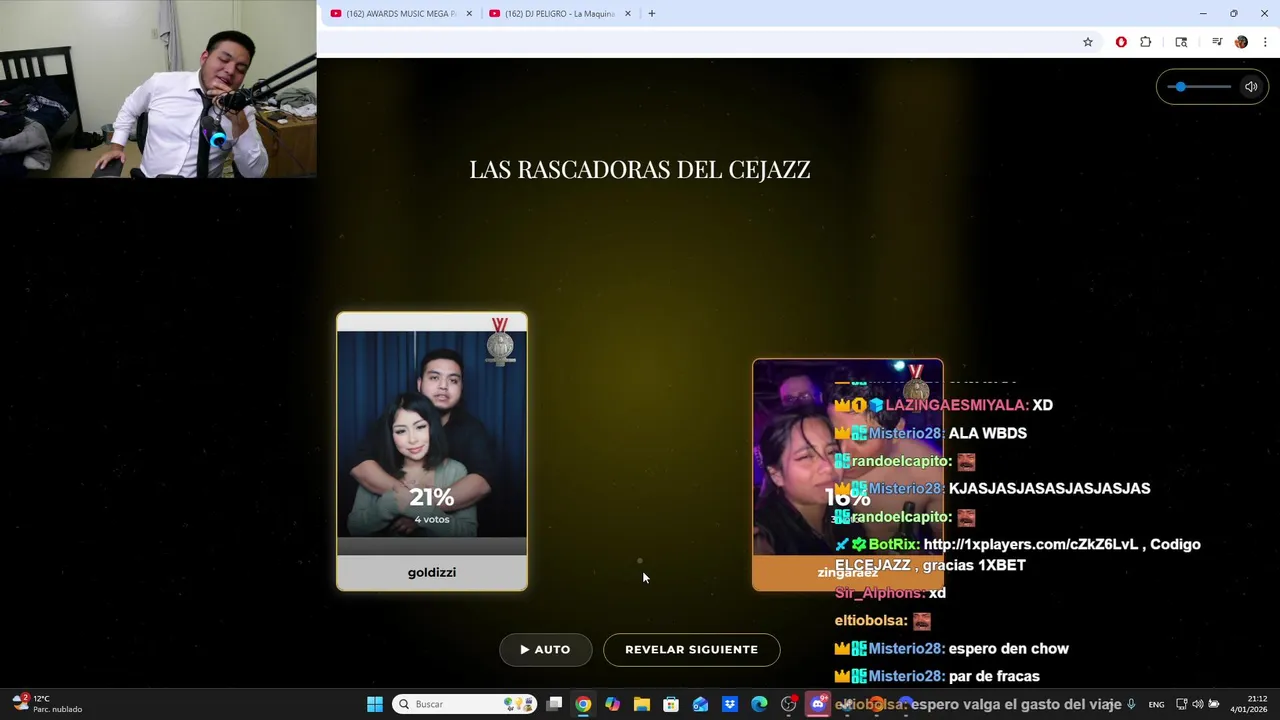Click the microphone tray icon
1280x720 pixels.
click(x=1131, y=704)
